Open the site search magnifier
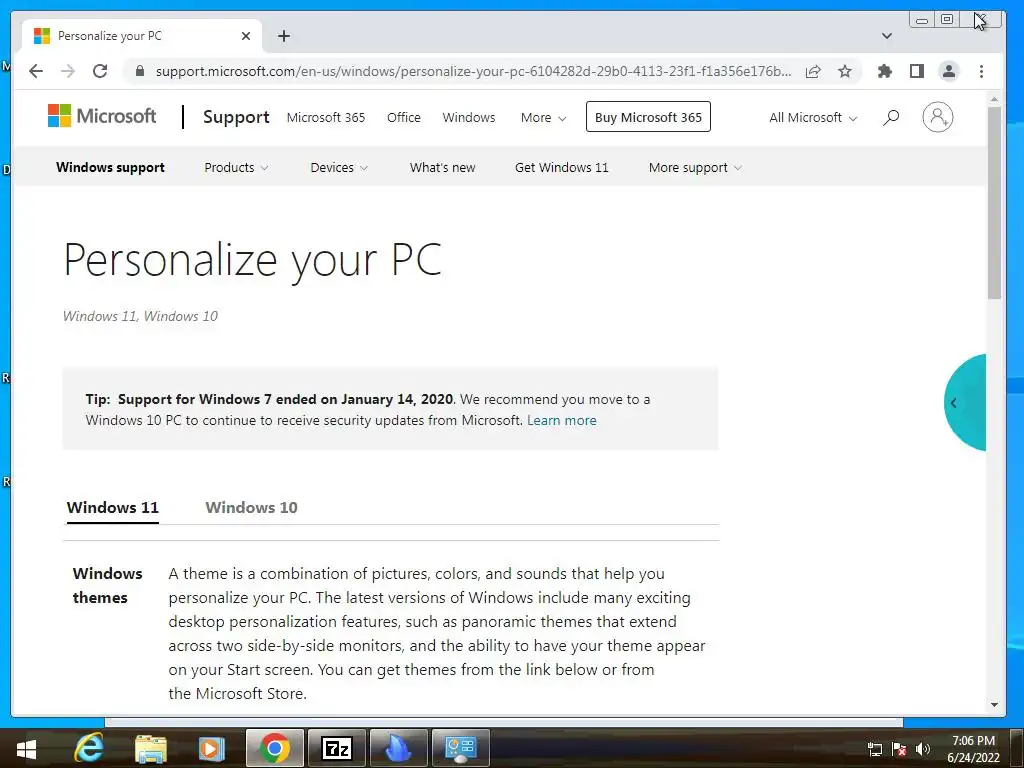The width and height of the screenshot is (1024, 768). point(891,118)
